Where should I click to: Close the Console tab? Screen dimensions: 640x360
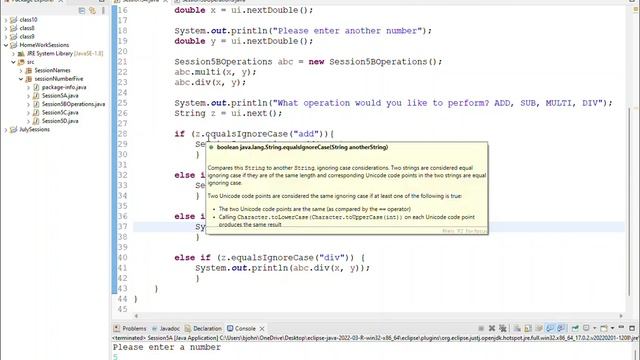click(262, 328)
